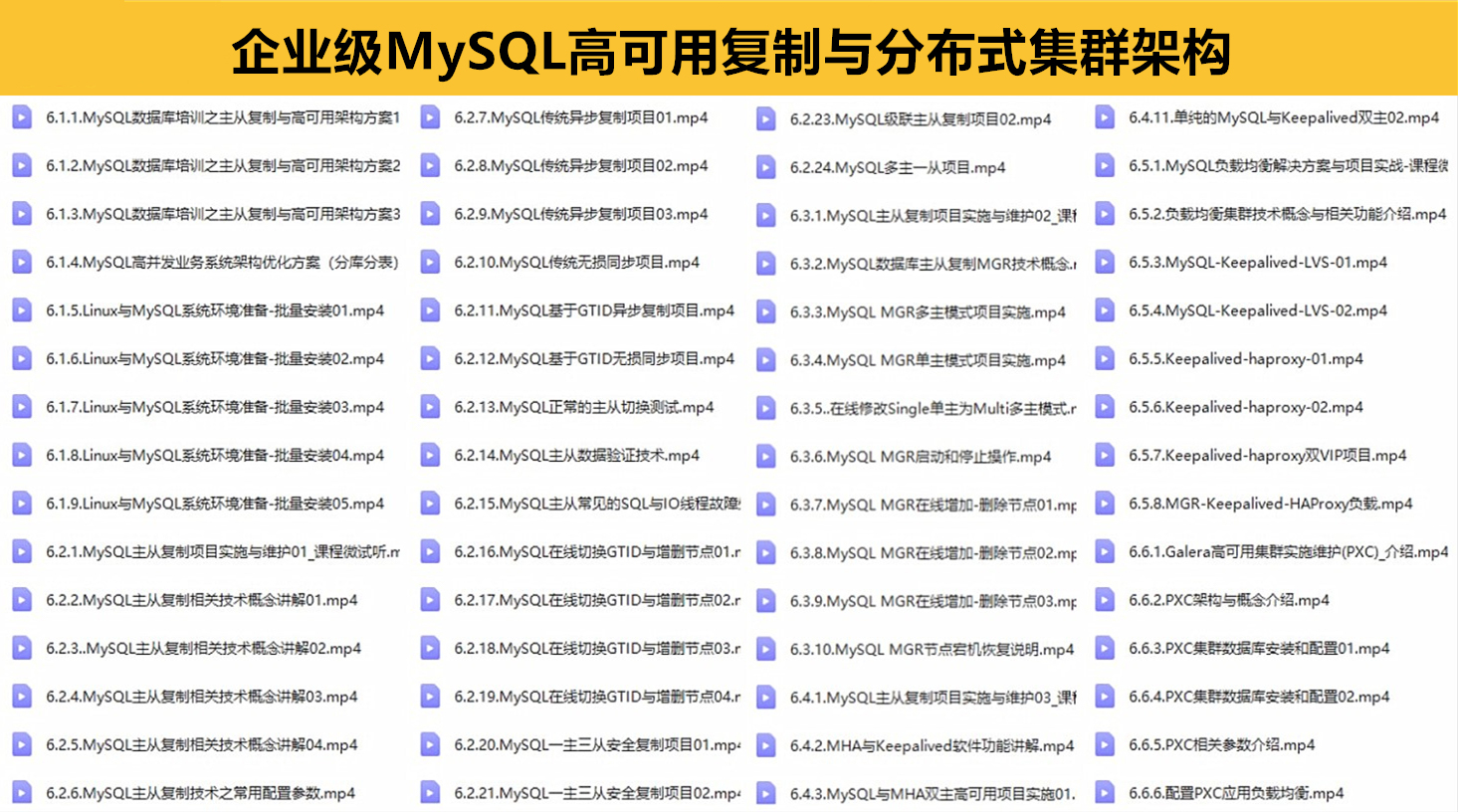Click video icon next to 6.6.6.配置PXC应用负载均衡.mp4

1105,793
